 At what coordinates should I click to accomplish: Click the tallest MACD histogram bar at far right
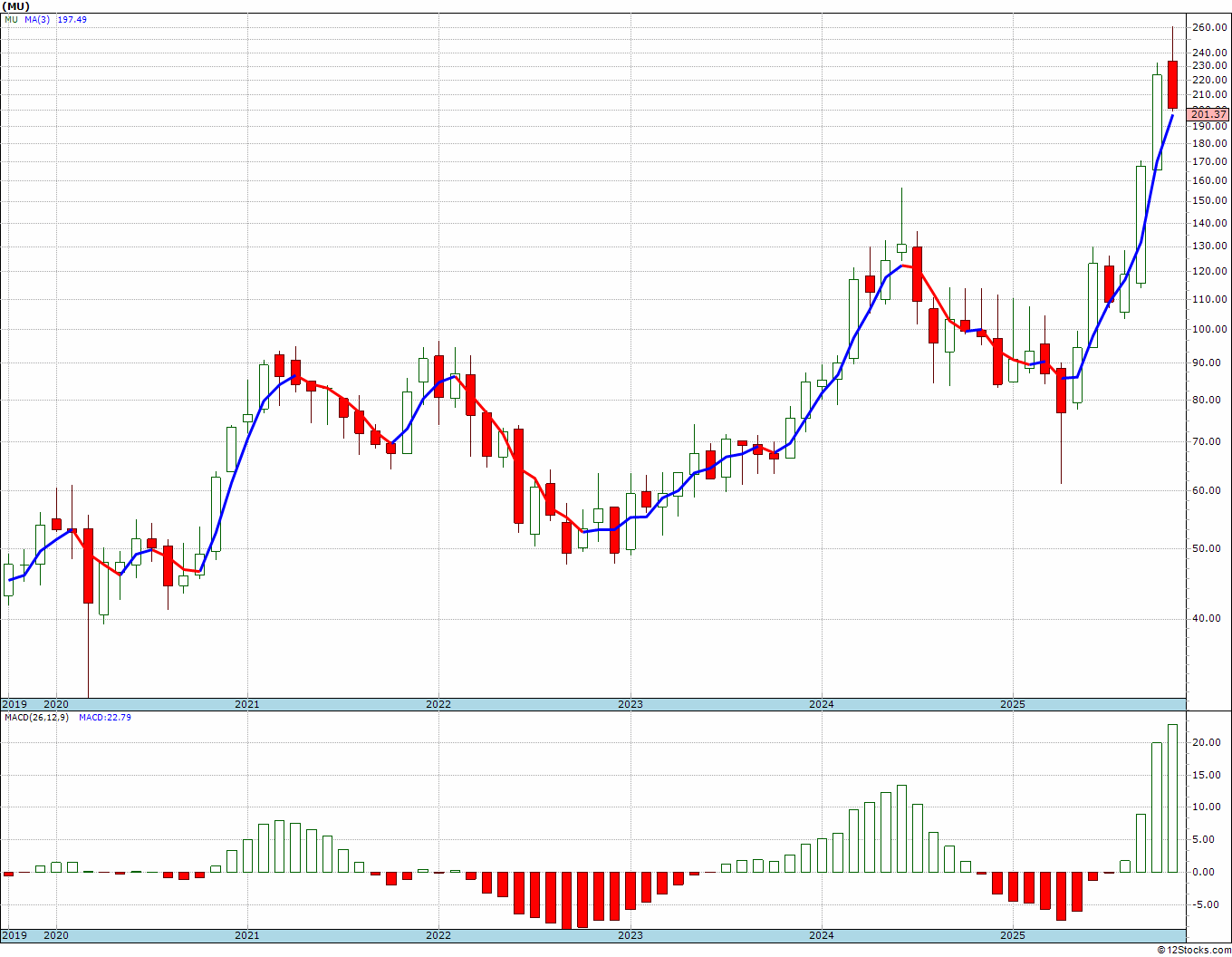[1172, 798]
